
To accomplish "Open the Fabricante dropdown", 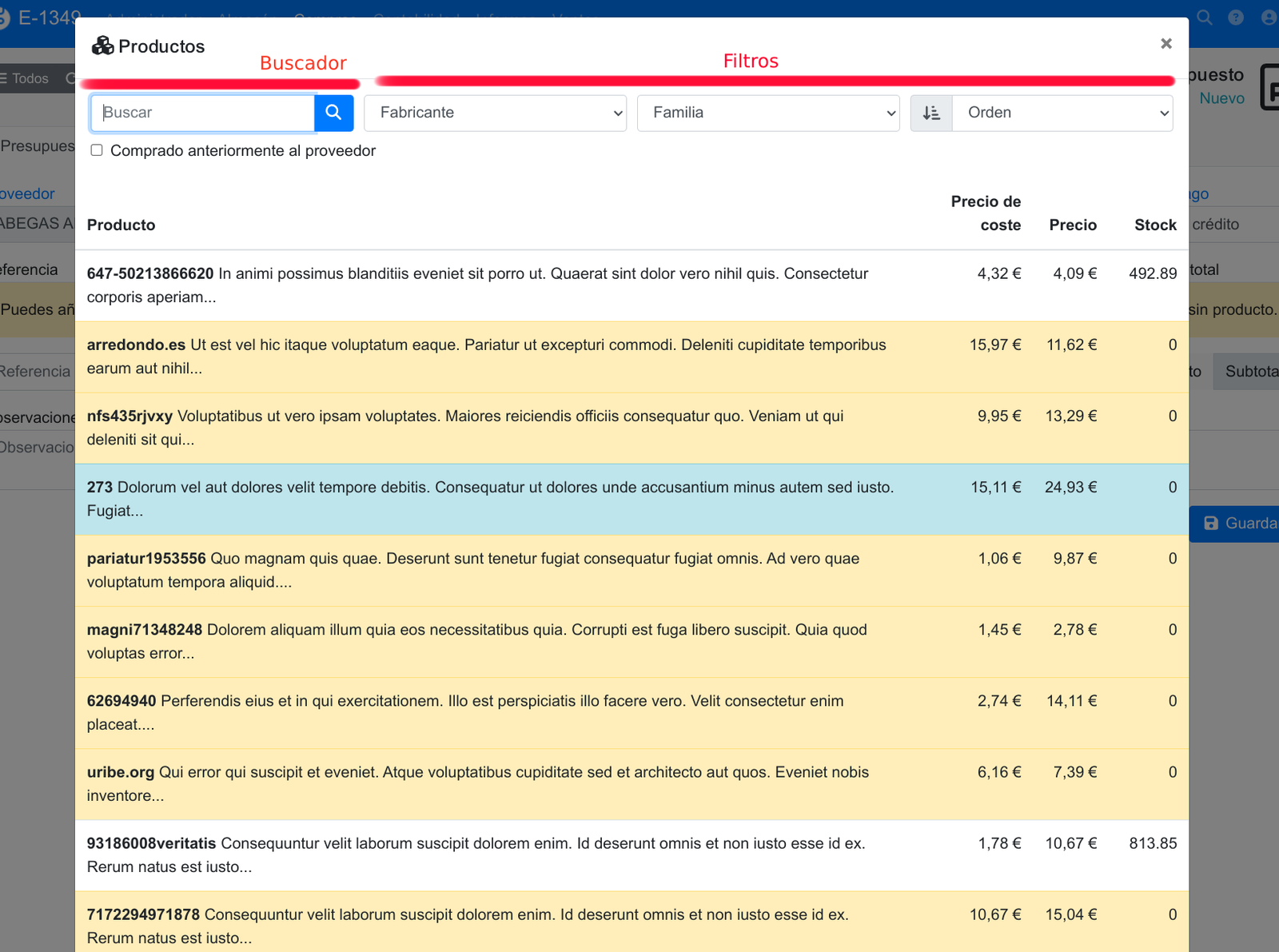I will coord(495,113).
